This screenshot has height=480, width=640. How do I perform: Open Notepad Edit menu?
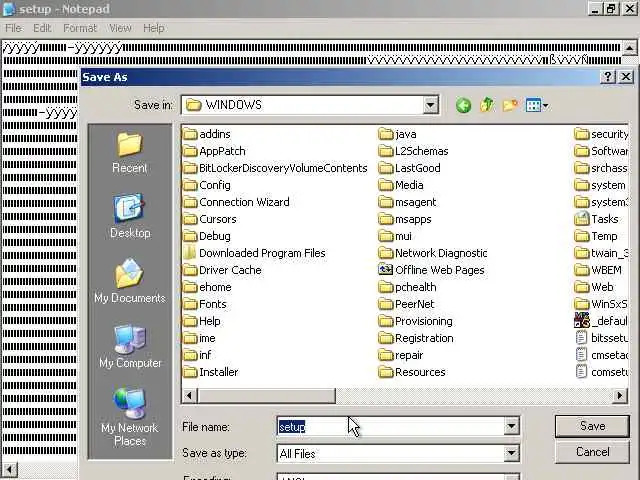(x=42, y=28)
